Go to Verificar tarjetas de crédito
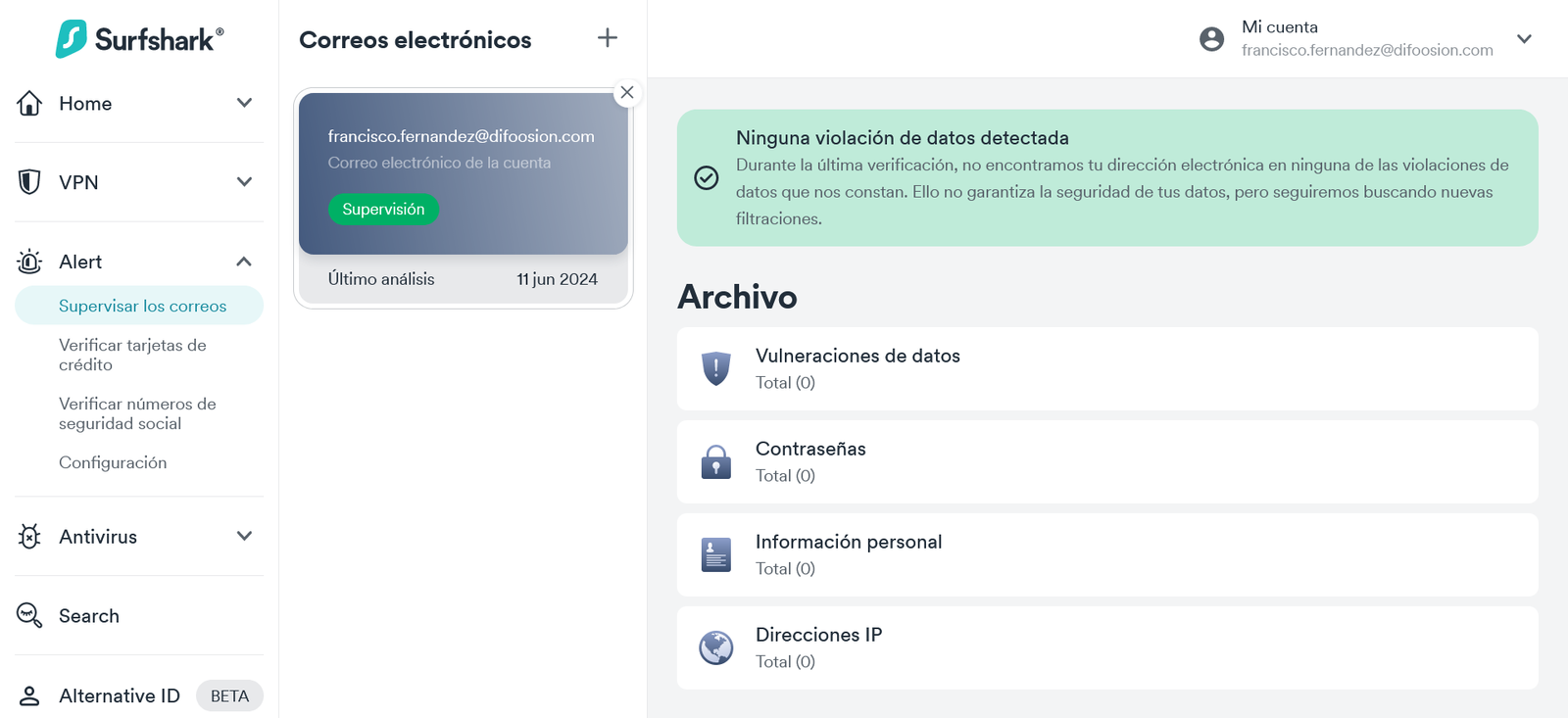Viewport: 1568px width, 718px height. [132, 355]
